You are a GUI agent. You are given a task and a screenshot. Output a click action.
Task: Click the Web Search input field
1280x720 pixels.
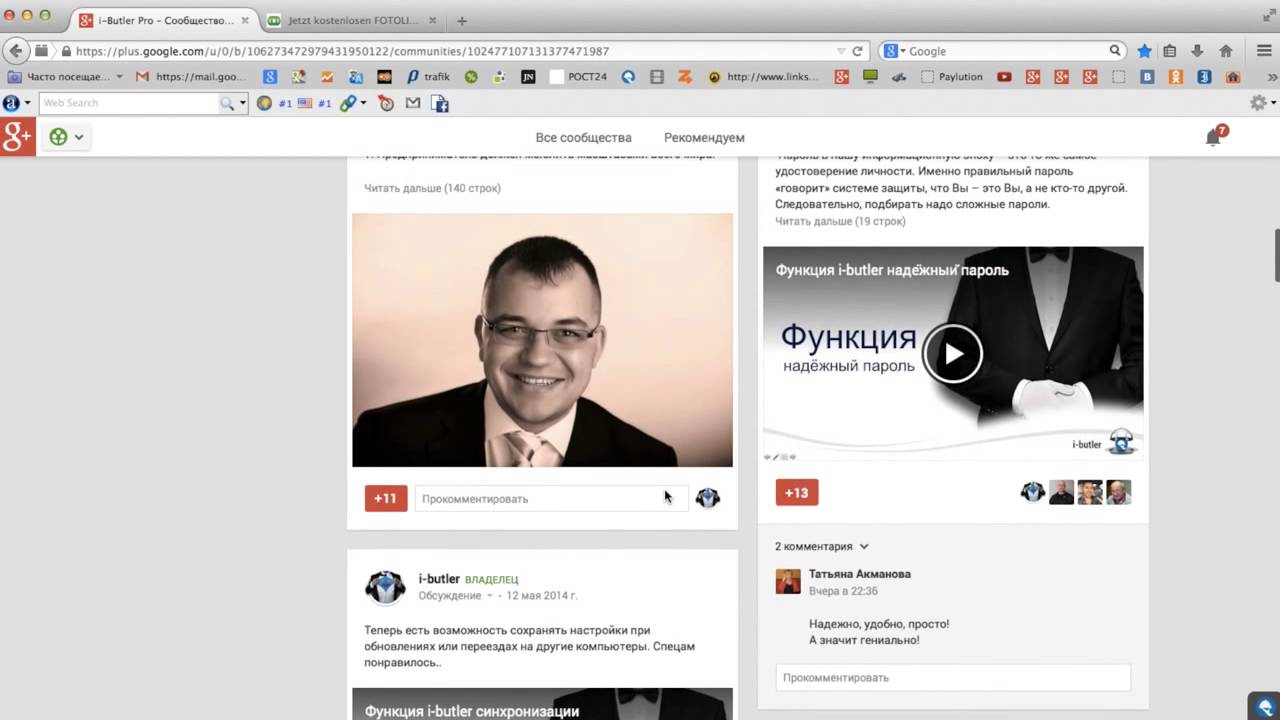[x=130, y=103]
